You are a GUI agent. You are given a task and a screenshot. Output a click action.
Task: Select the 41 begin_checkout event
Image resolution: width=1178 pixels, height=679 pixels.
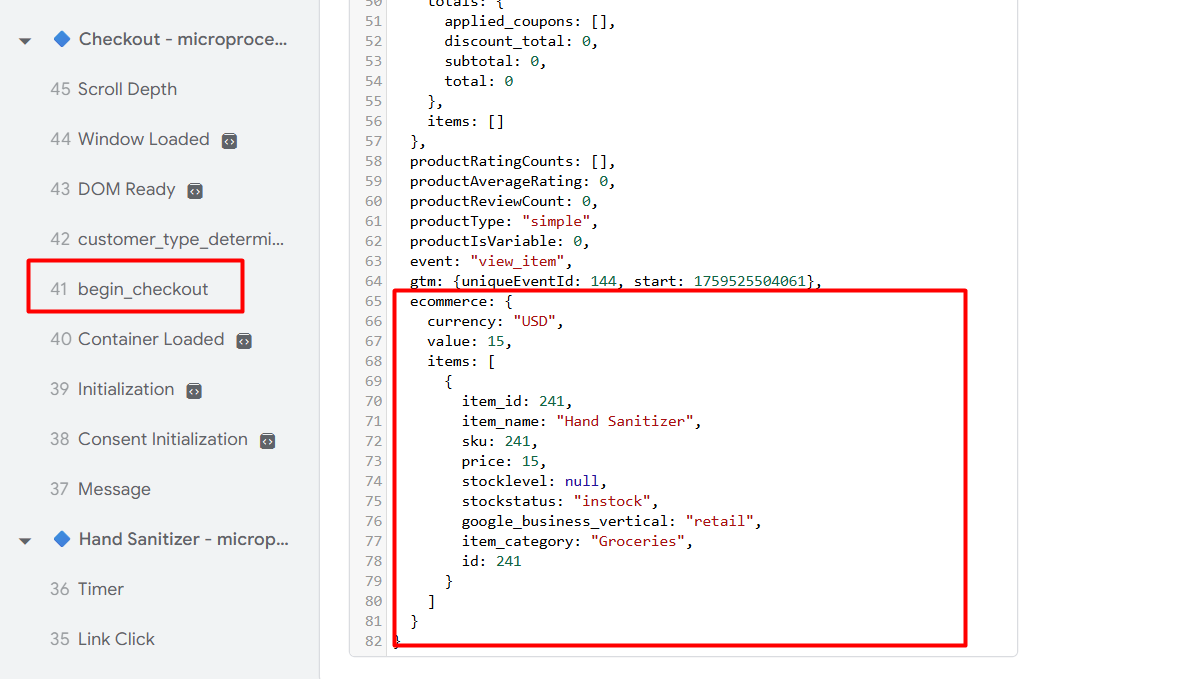[129, 289]
